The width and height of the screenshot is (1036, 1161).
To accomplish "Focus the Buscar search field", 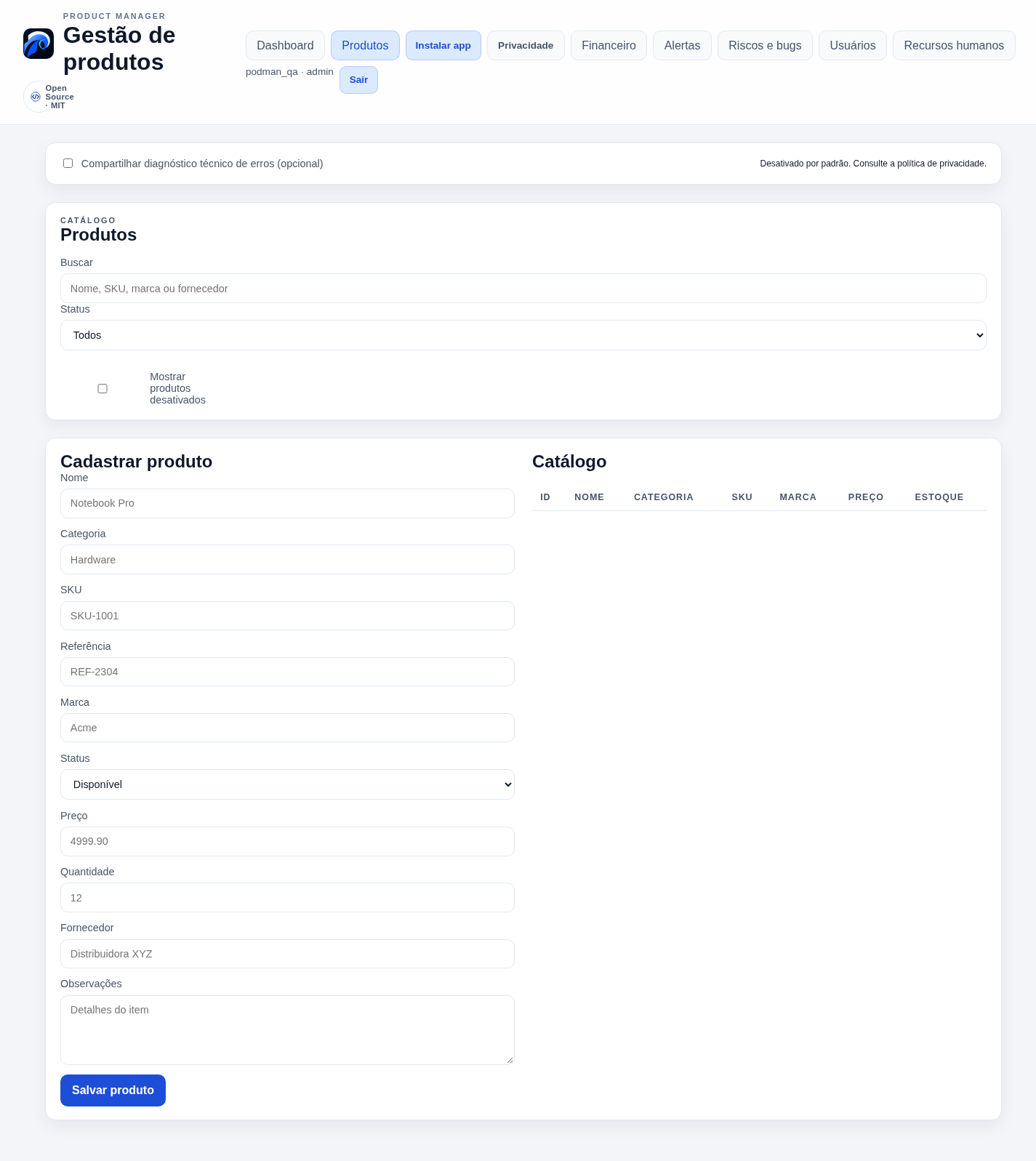I will (x=523, y=289).
